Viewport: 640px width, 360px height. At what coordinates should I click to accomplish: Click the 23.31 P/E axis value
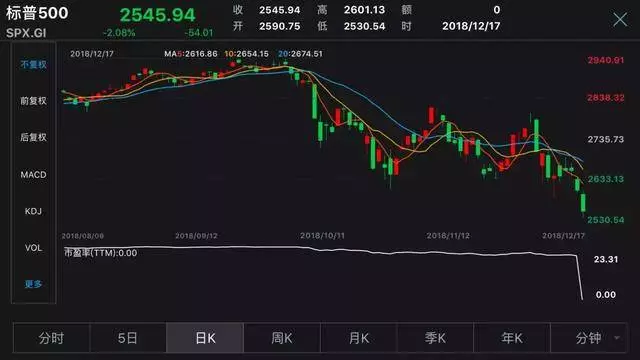click(606, 260)
